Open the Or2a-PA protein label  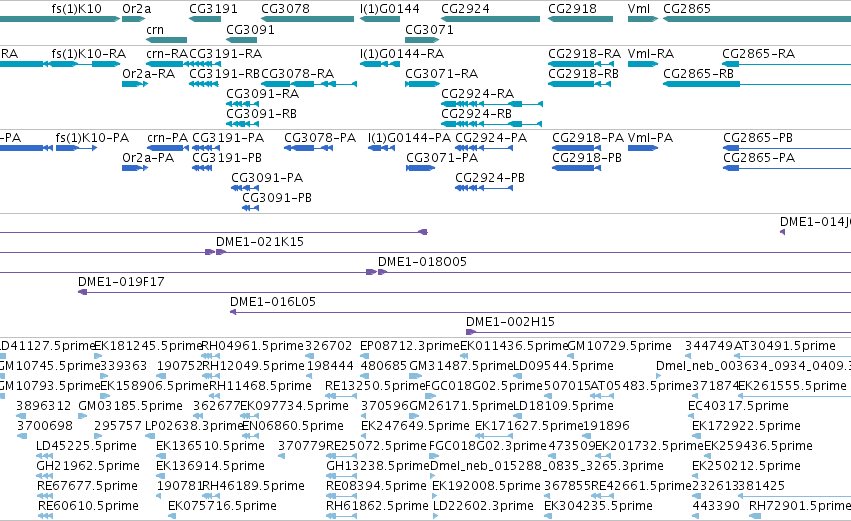(x=148, y=158)
